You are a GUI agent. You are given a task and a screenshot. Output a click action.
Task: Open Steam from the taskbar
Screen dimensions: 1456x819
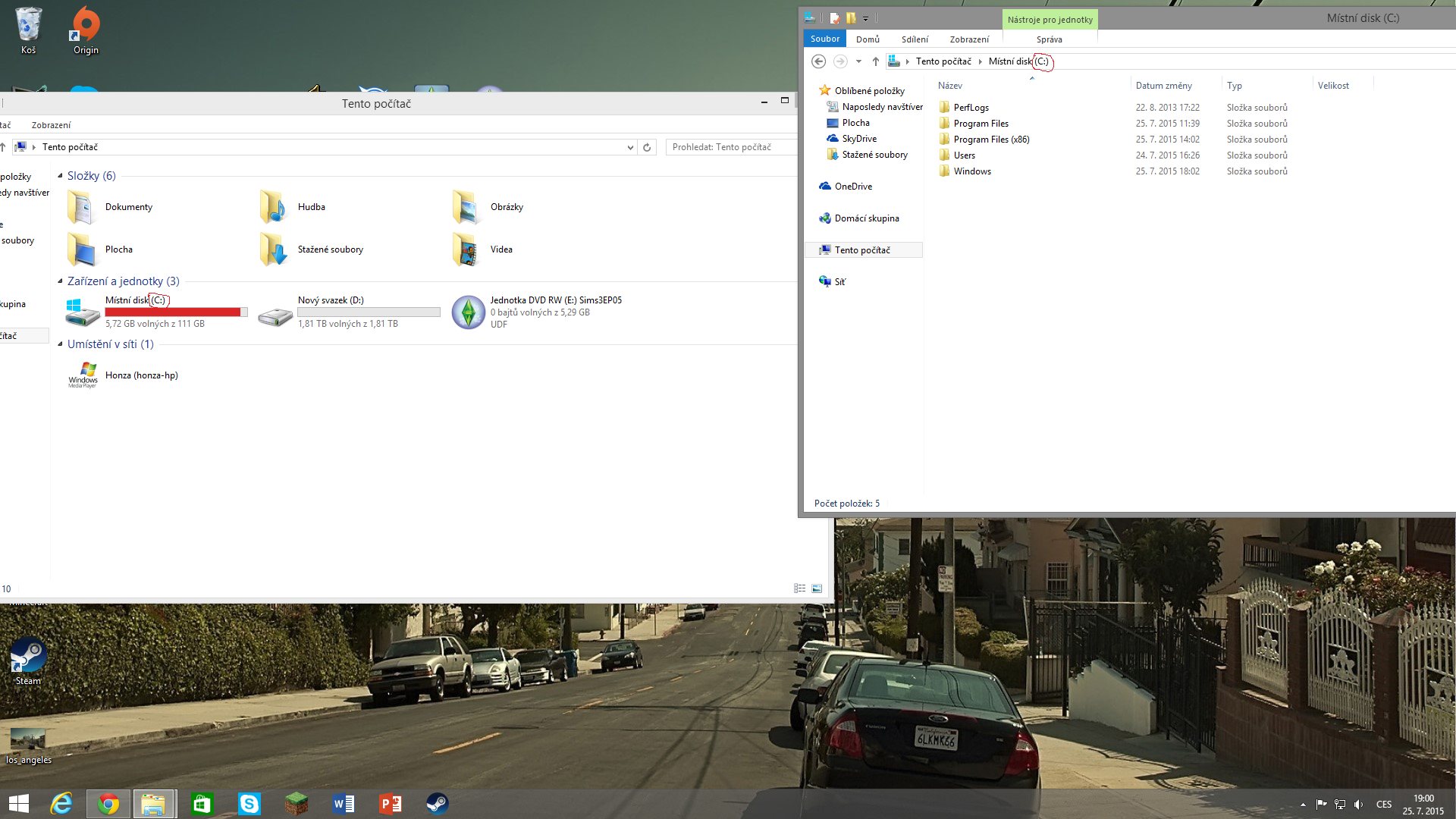coord(437,804)
